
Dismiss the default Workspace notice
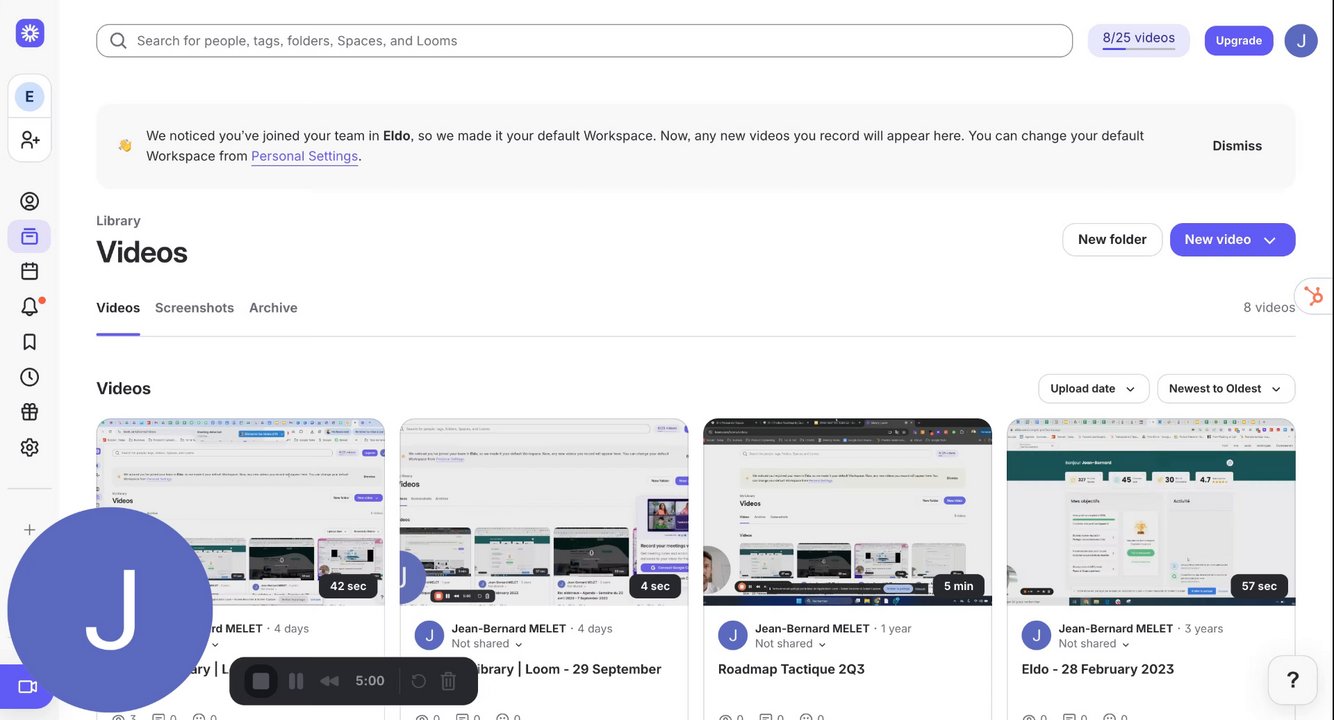click(1237, 146)
